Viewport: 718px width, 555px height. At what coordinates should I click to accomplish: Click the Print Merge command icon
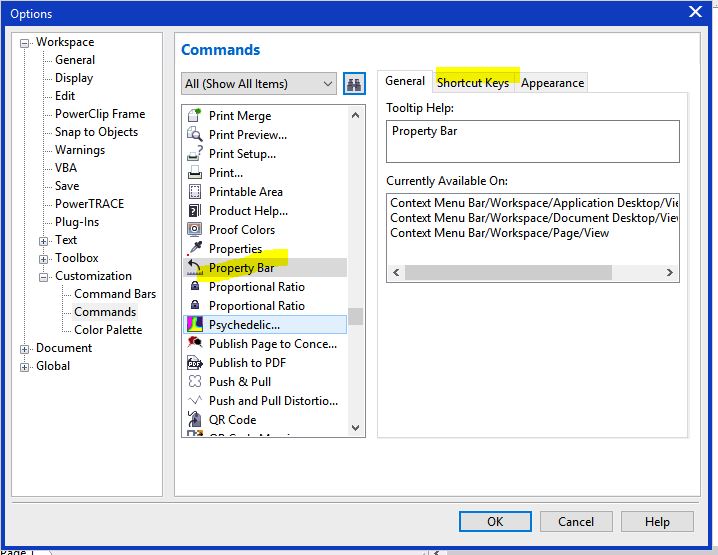point(195,115)
